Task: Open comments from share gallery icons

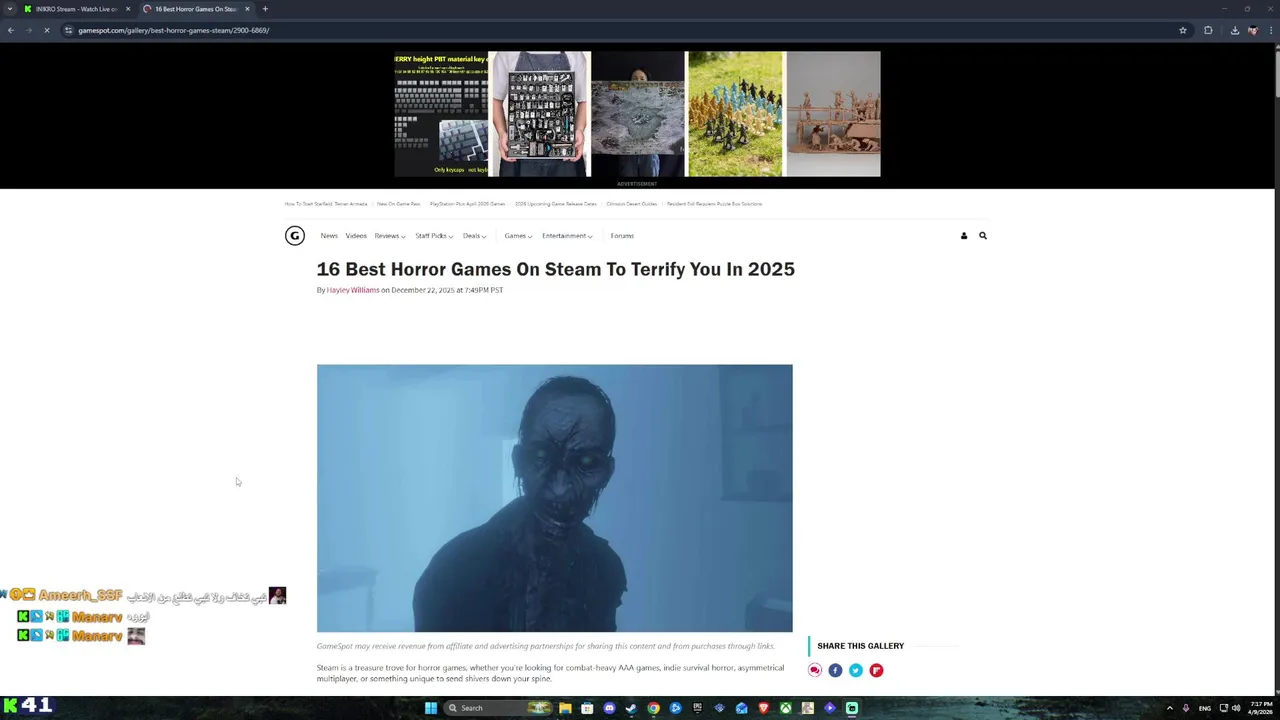Action: point(815,670)
